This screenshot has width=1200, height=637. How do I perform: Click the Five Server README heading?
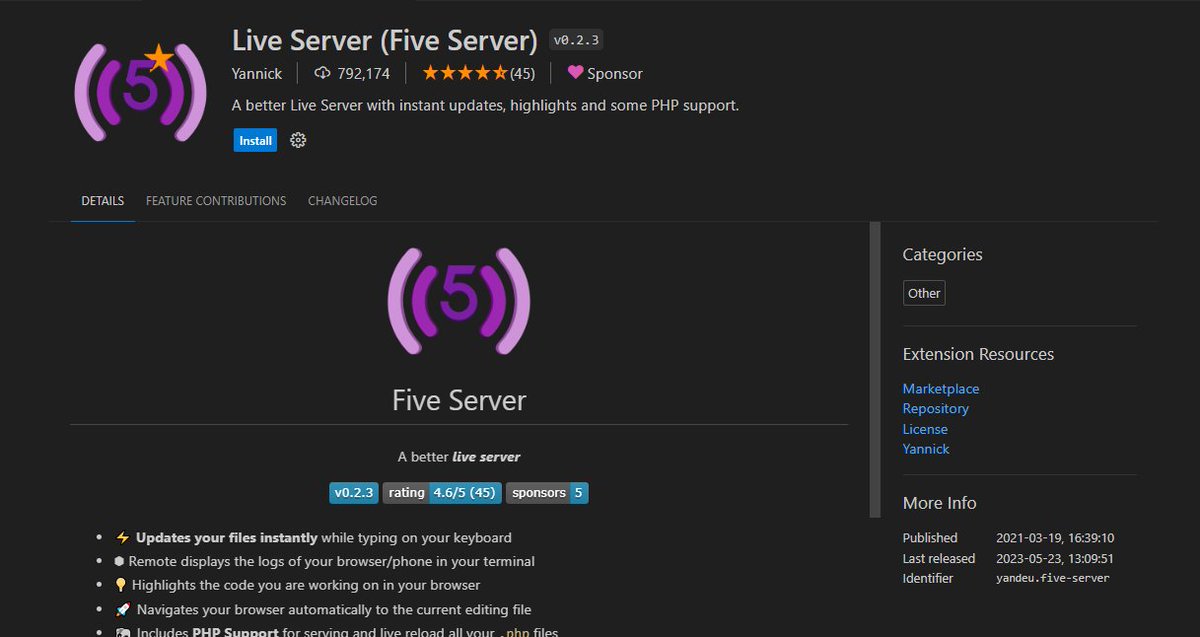coord(459,400)
